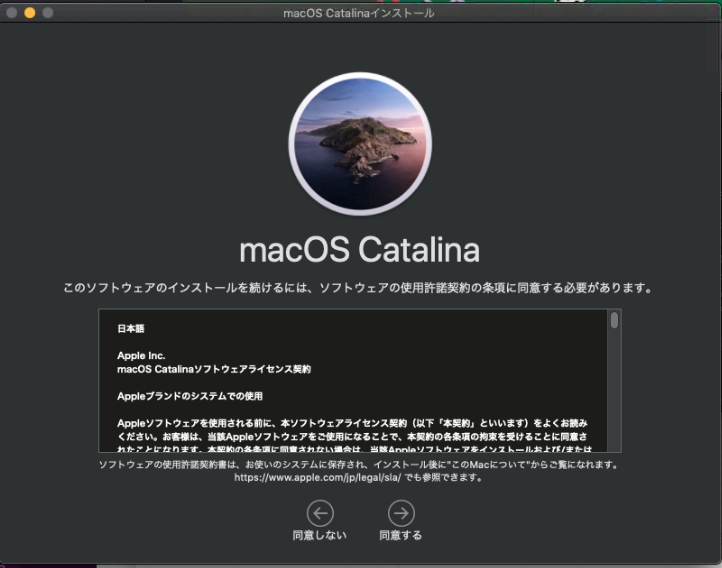Image resolution: width=722 pixels, height=568 pixels.
Task: Click the 日本語 heading in license
Action: tap(131, 329)
